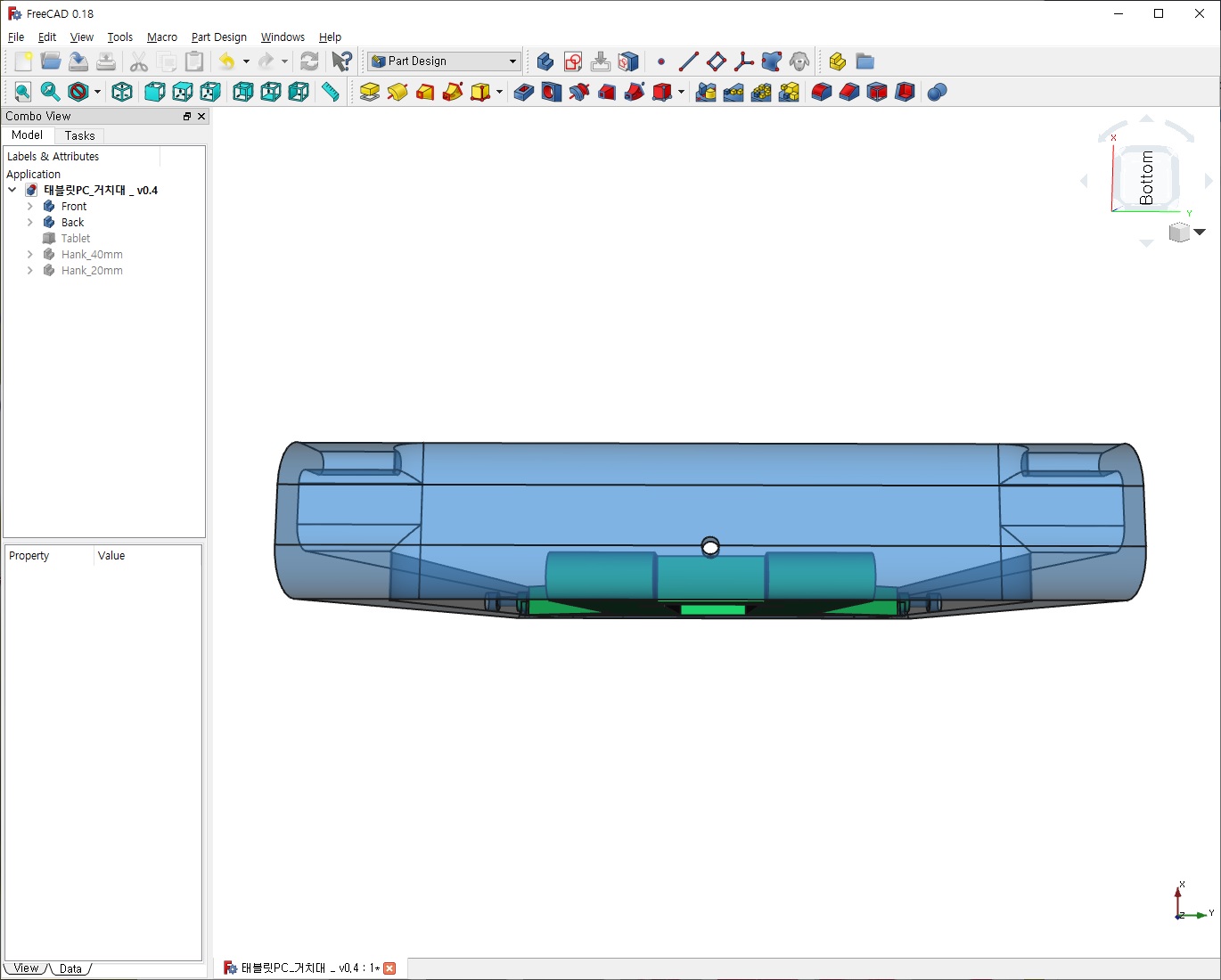The width and height of the screenshot is (1221, 980).
Task: Expand the Hank_20mm item
Action: point(29,270)
